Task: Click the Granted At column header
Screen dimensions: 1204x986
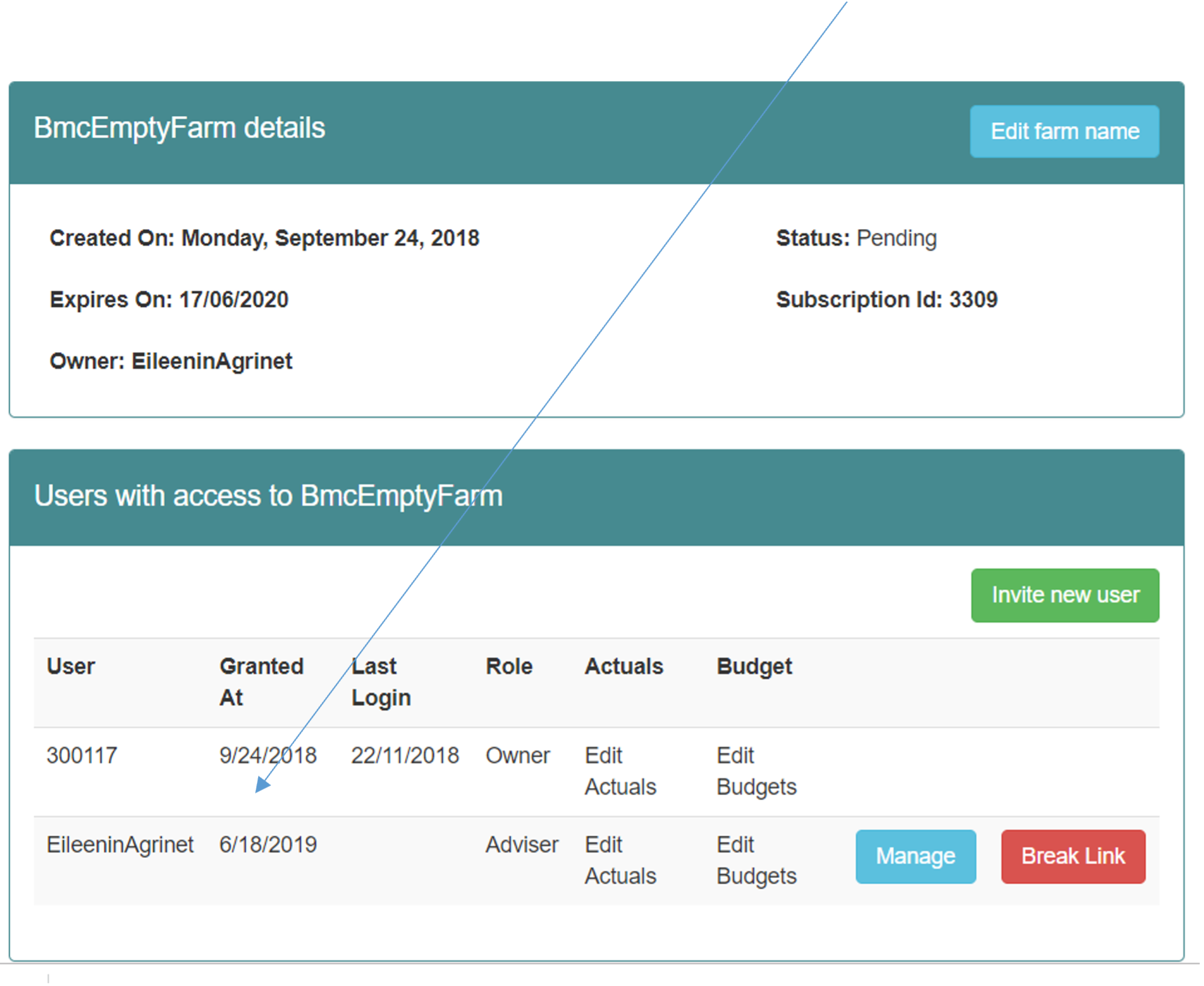Action: coord(261,681)
